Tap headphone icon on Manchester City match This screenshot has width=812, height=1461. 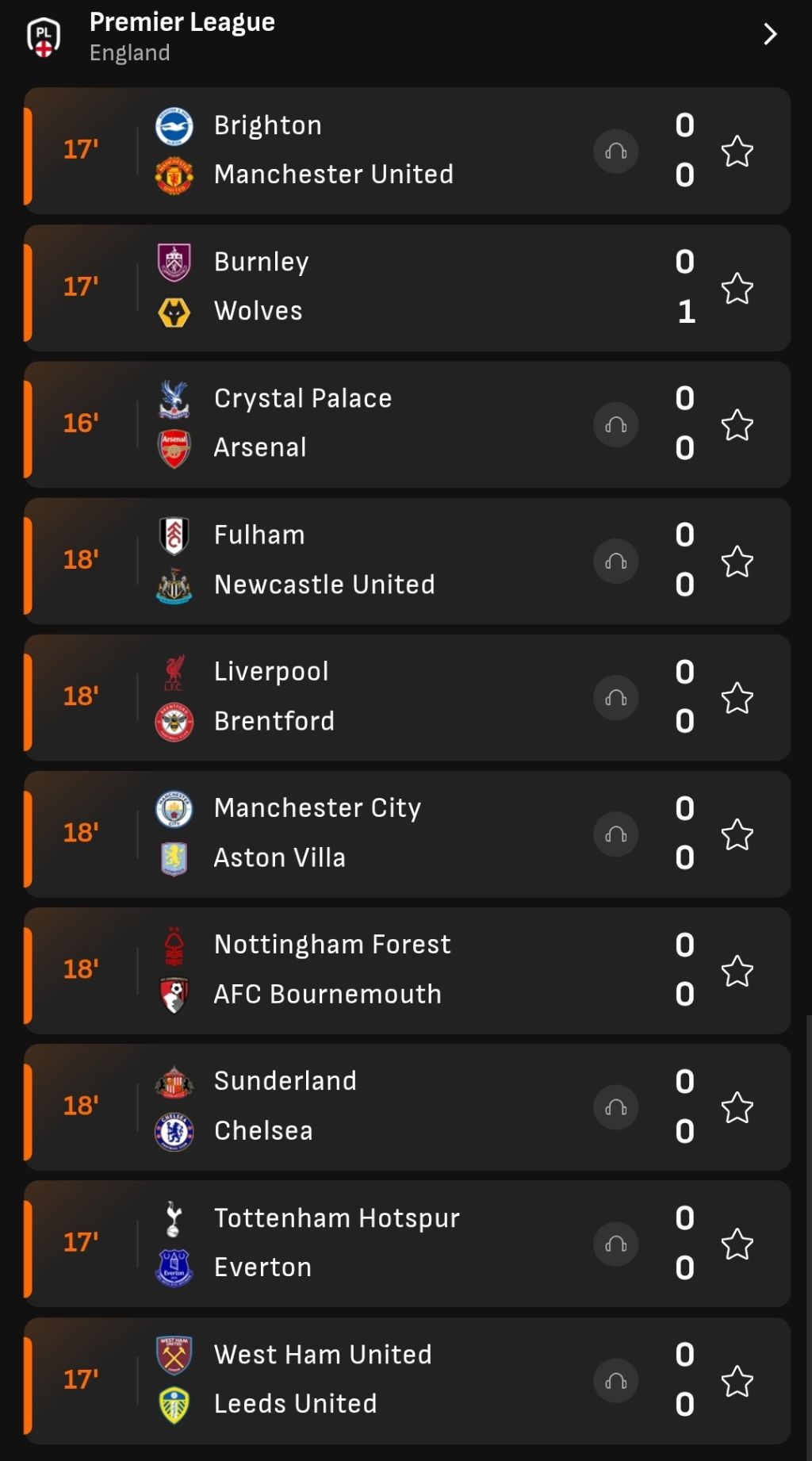(x=616, y=834)
